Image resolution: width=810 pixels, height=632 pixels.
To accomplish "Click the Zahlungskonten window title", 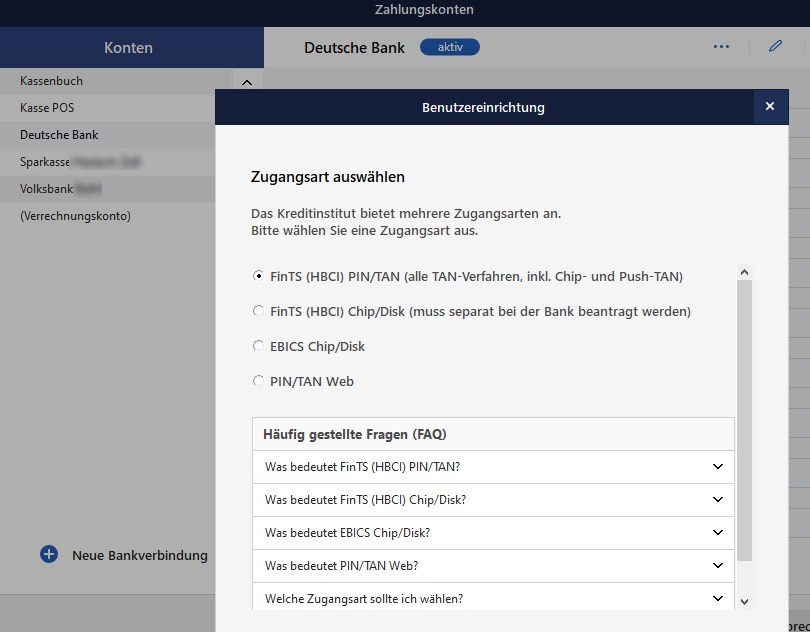I will (424, 10).
